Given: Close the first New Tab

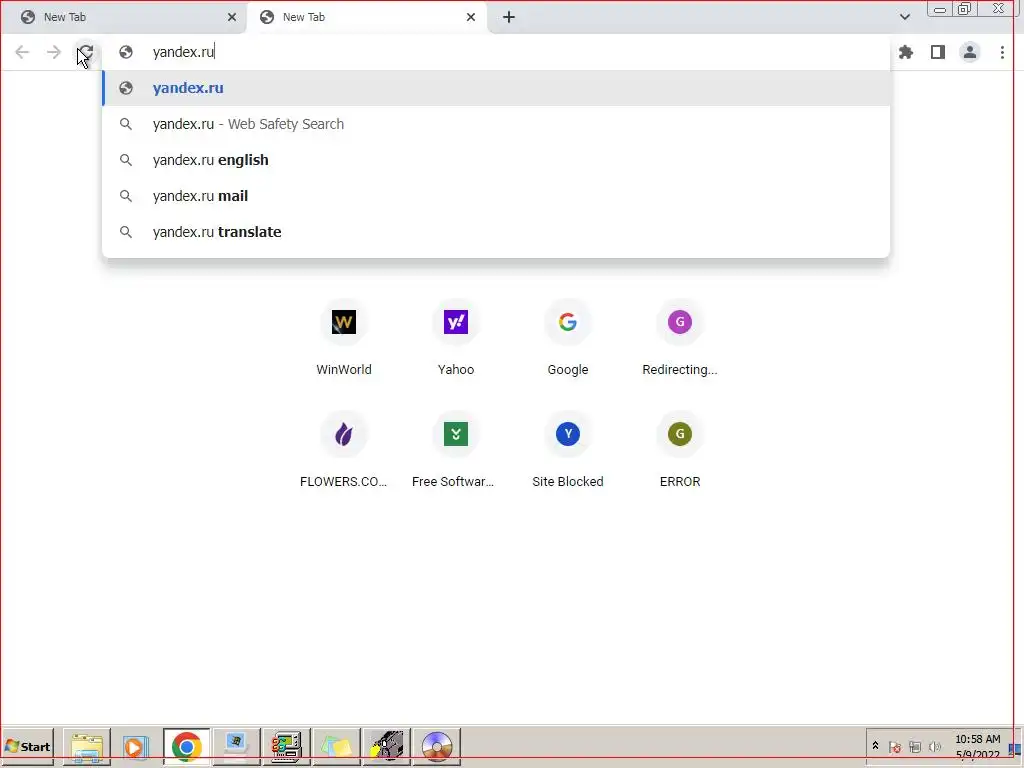Looking at the screenshot, I should [x=232, y=18].
